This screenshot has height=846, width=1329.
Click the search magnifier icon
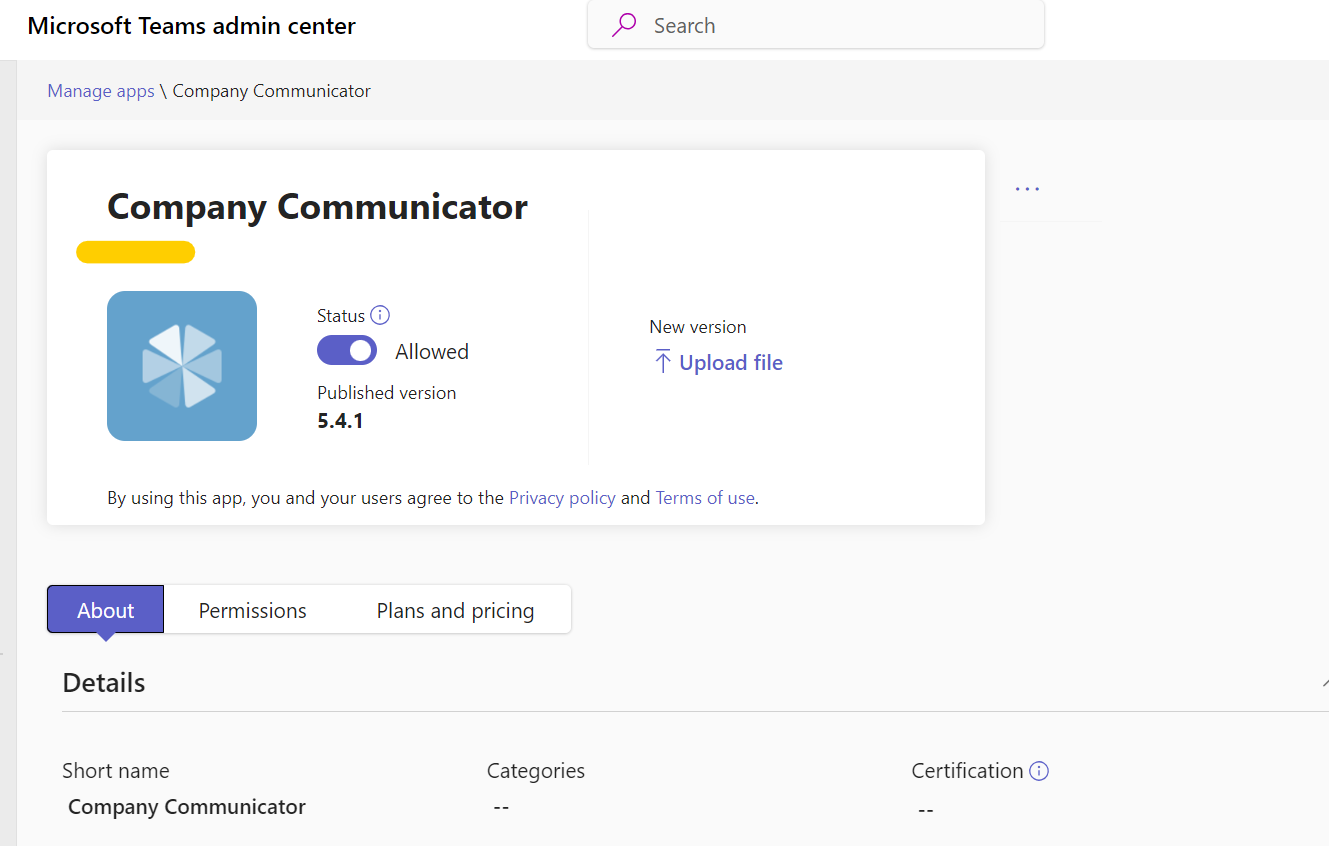pyautogui.click(x=623, y=24)
